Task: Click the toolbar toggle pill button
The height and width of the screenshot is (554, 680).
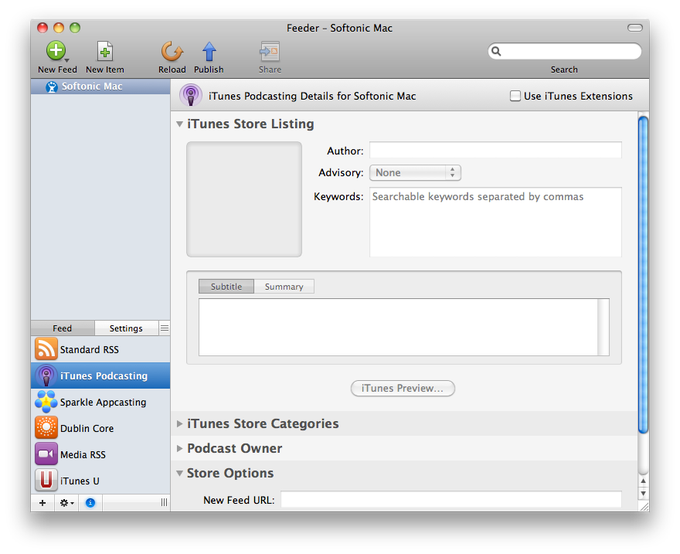Action: tap(635, 28)
